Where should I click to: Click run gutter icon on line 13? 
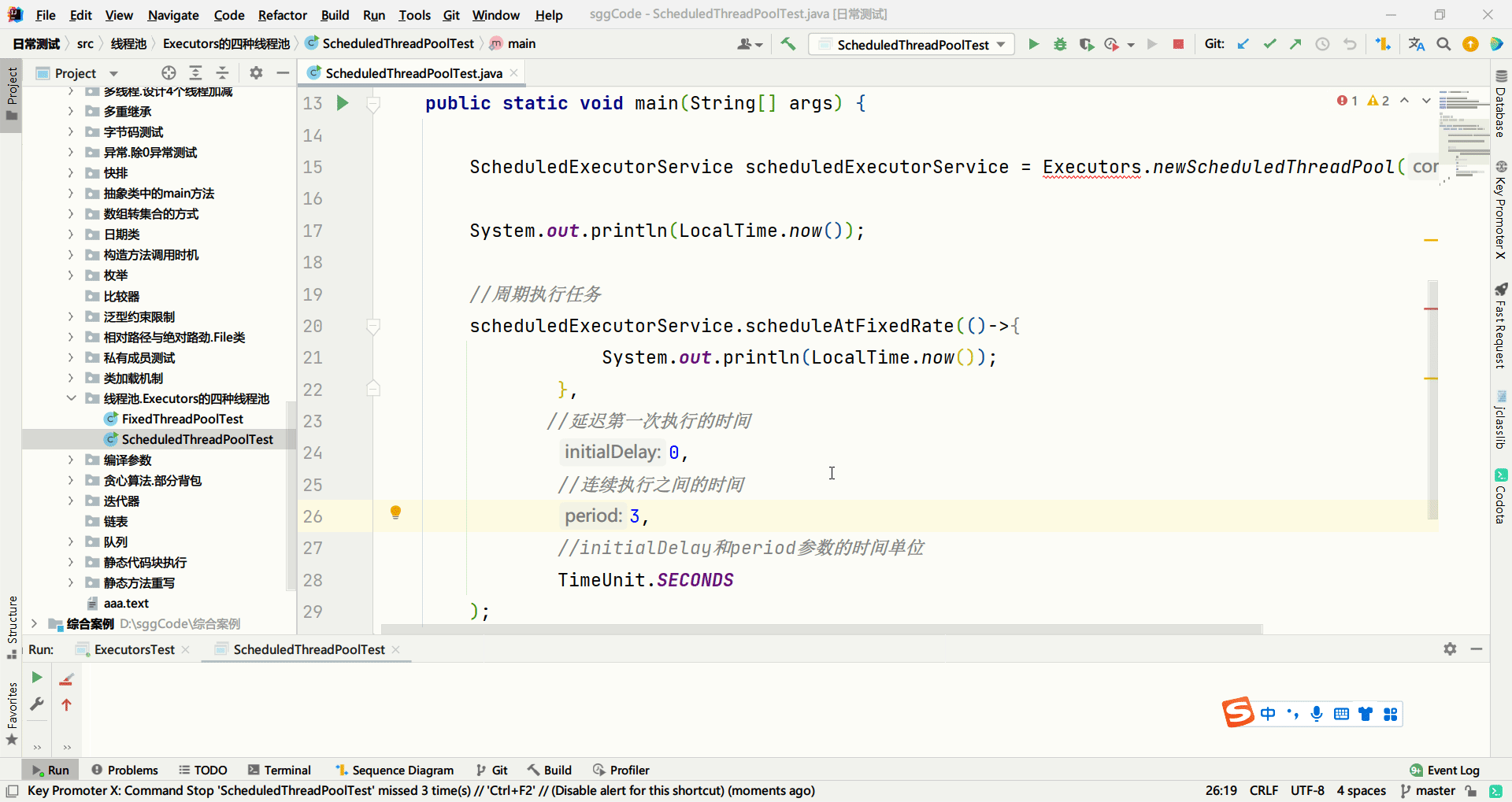pyautogui.click(x=343, y=103)
